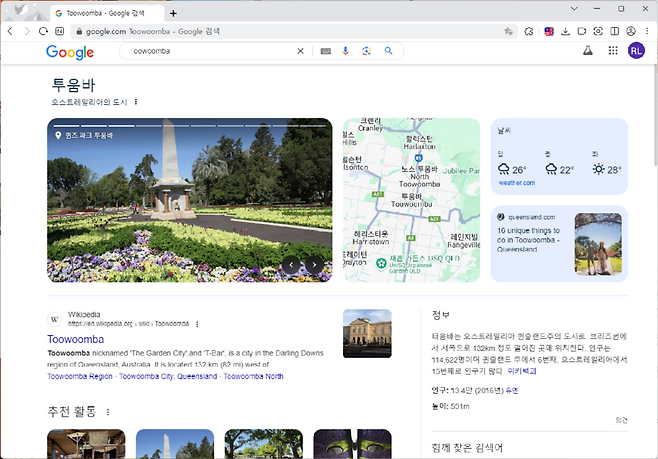This screenshot has width=658, height=459.
Task: Open Google Lens image search
Action: (367, 51)
